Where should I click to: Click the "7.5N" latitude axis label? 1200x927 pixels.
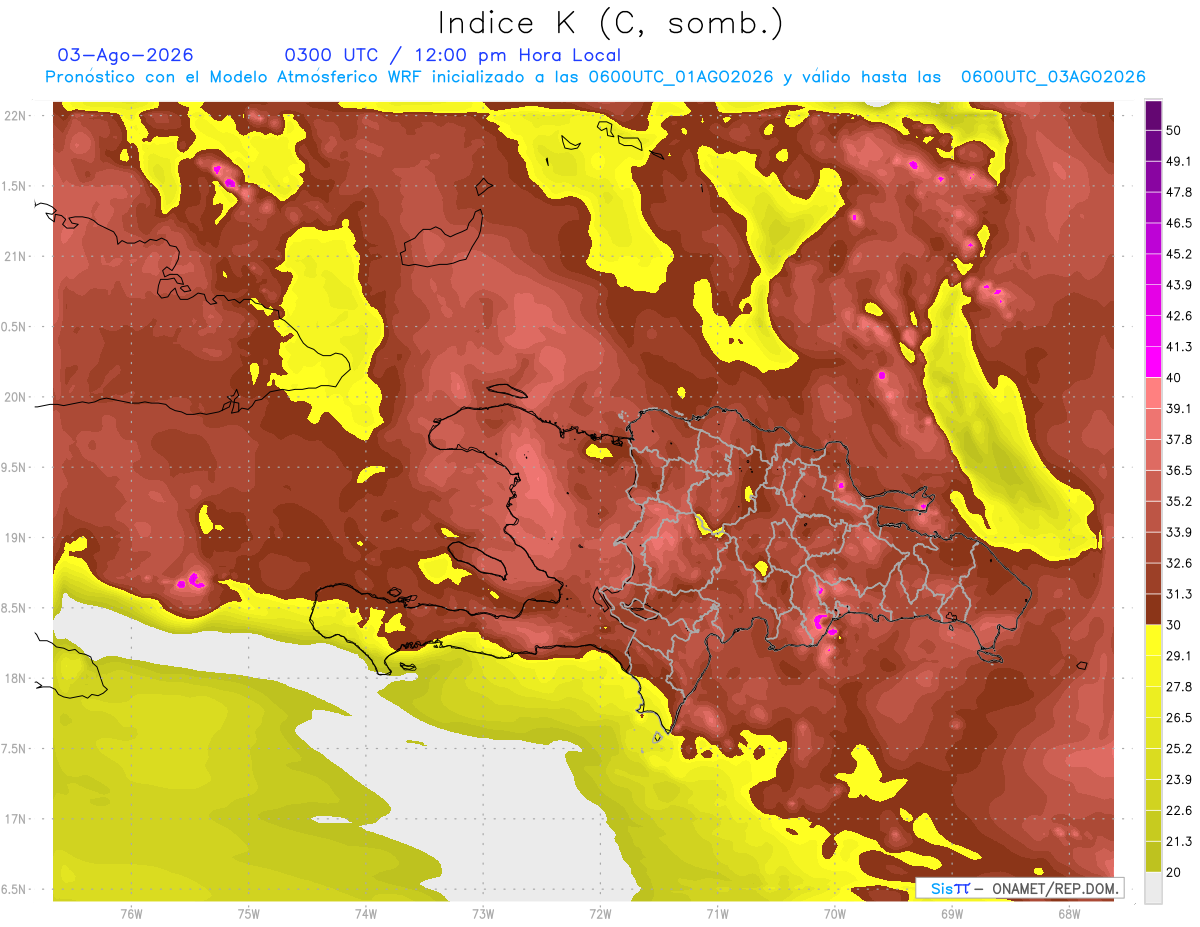point(14,749)
